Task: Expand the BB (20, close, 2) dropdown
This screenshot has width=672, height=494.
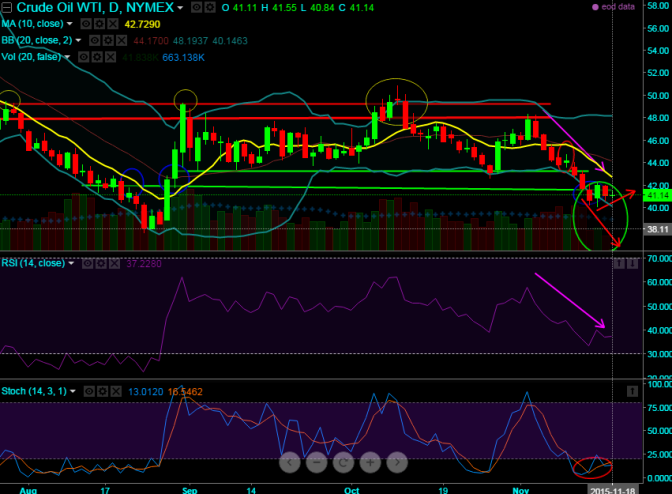Action: (78, 41)
